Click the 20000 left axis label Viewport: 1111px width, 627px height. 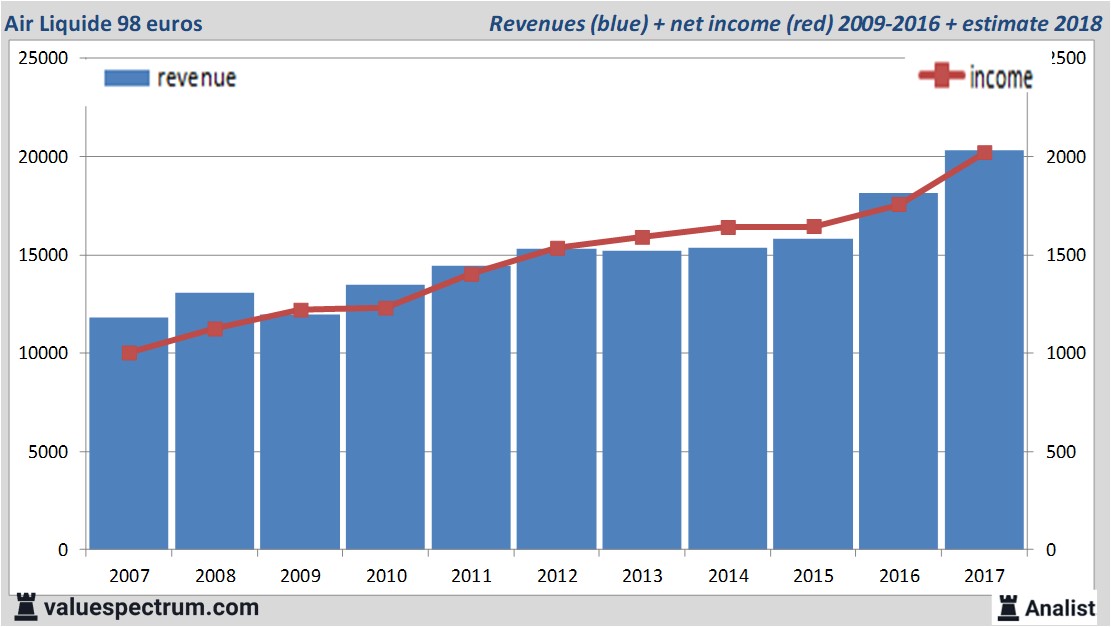point(44,157)
